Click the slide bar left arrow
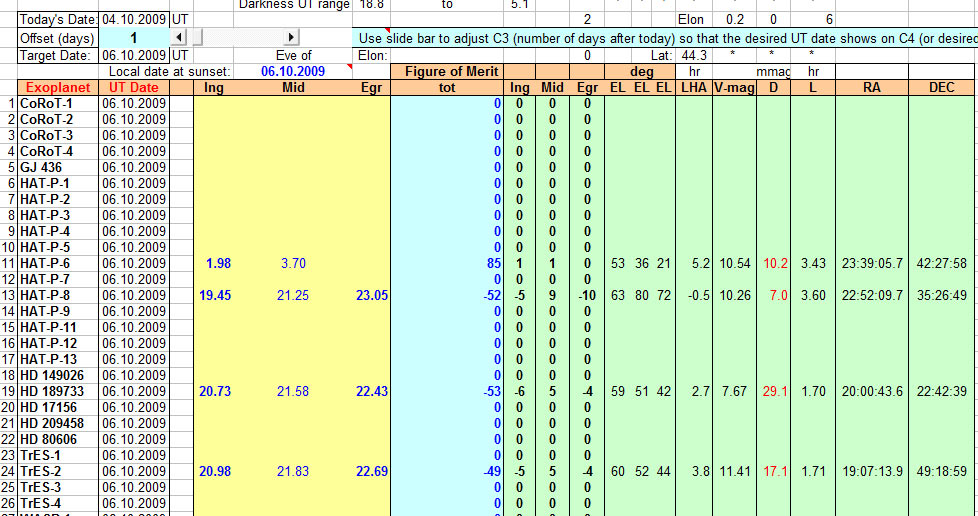Viewport: 978px width, 516px height. [179, 37]
